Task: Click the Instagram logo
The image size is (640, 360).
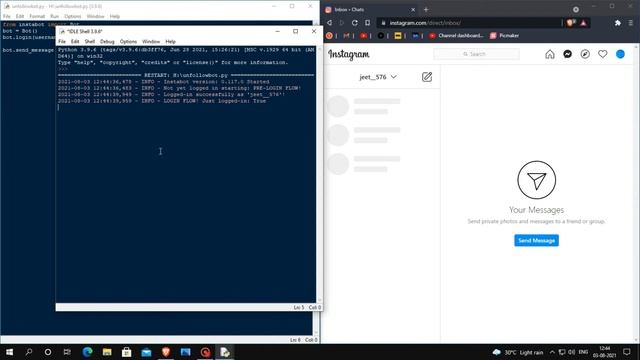Action: point(349,54)
